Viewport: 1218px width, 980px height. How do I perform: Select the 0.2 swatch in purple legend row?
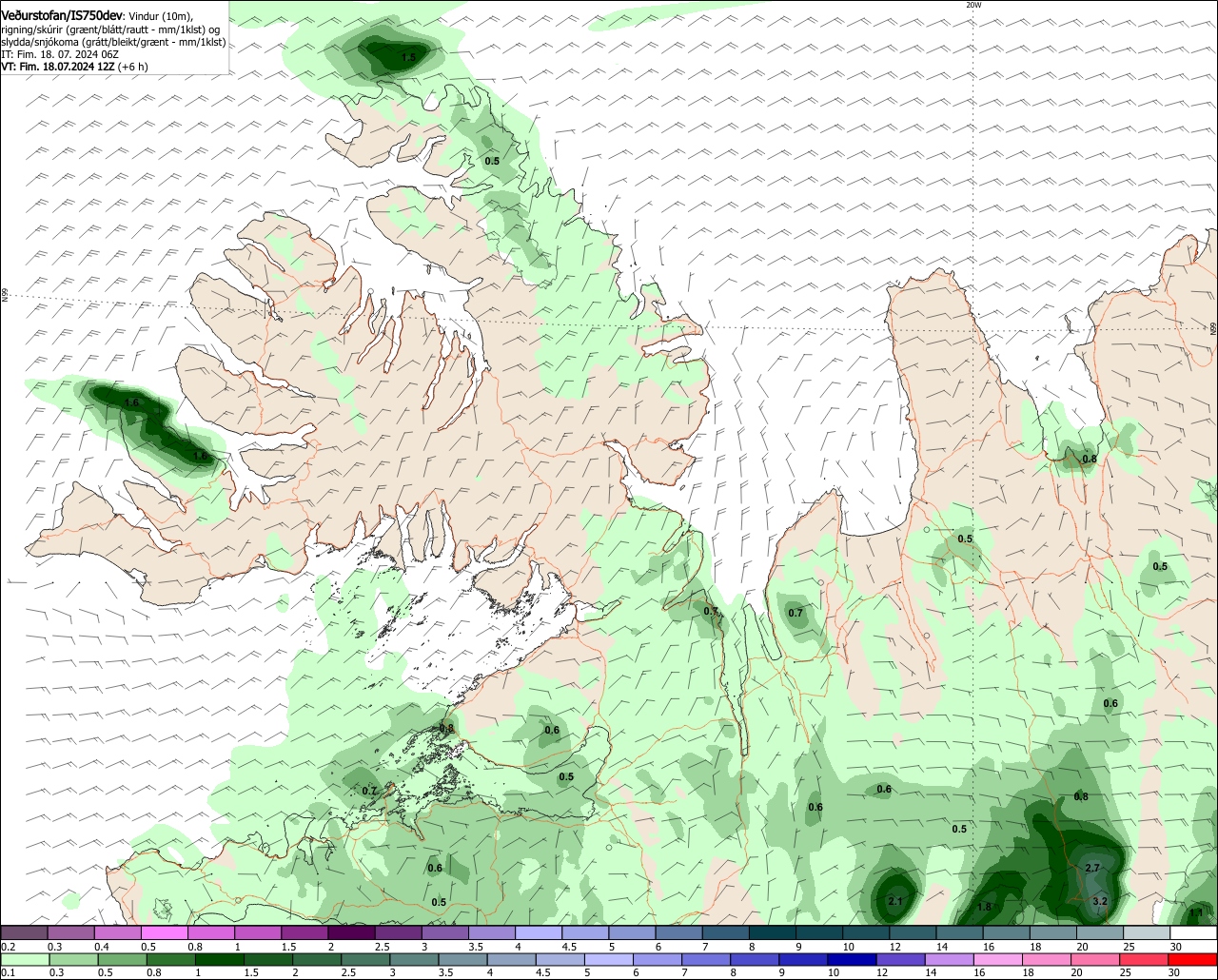[24, 932]
